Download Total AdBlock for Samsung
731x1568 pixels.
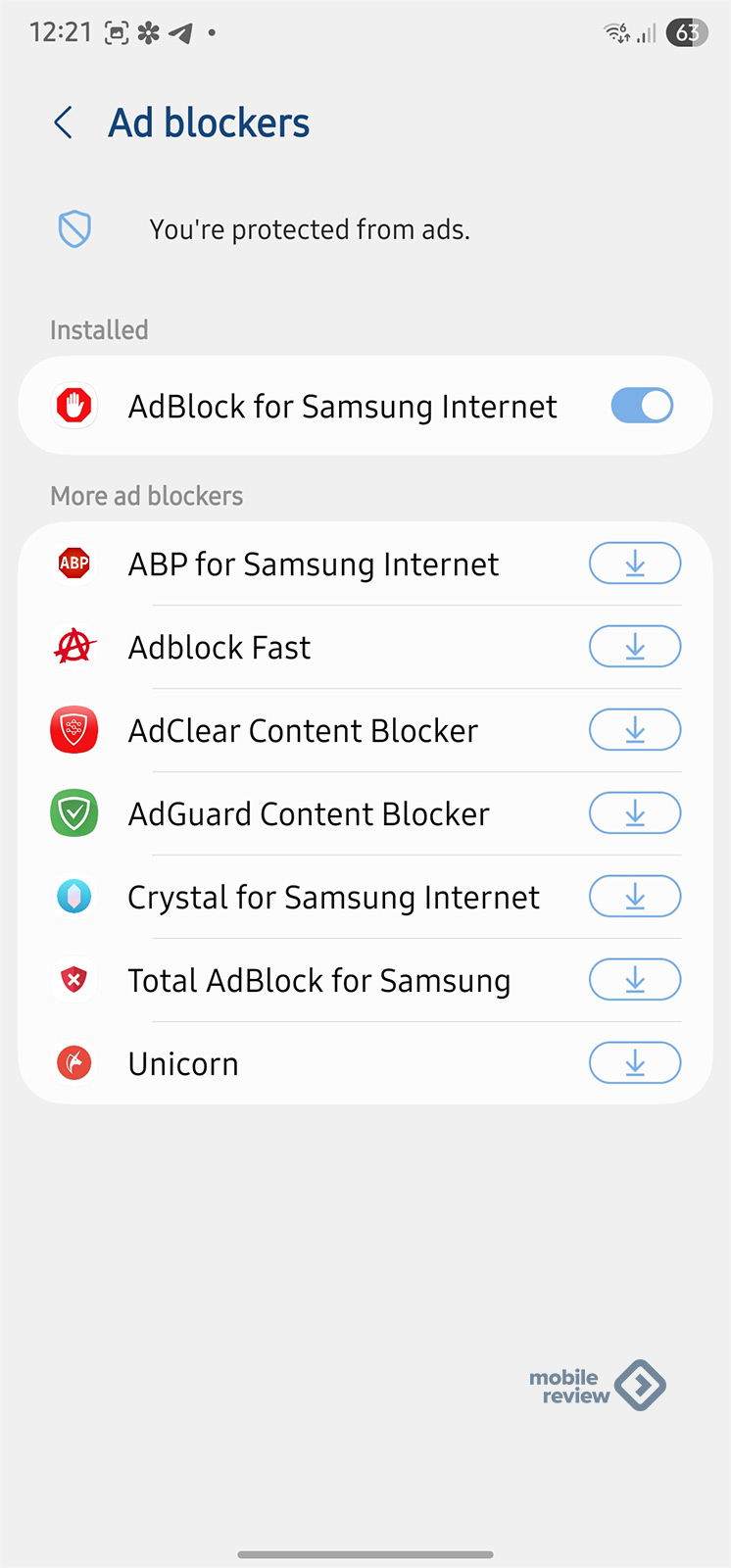click(x=635, y=980)
